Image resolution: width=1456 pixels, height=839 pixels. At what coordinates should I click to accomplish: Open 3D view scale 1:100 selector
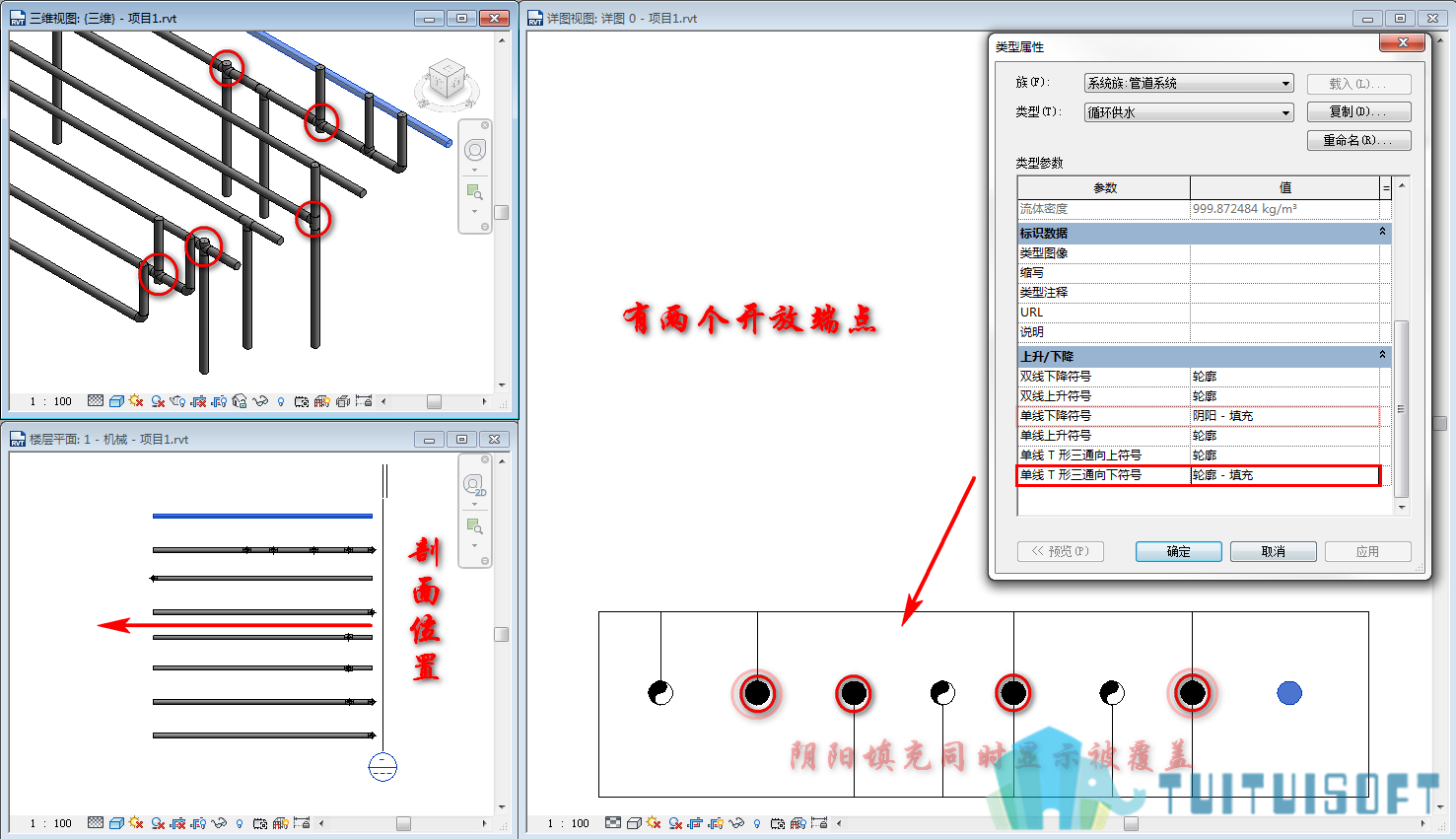click(51, 401)
